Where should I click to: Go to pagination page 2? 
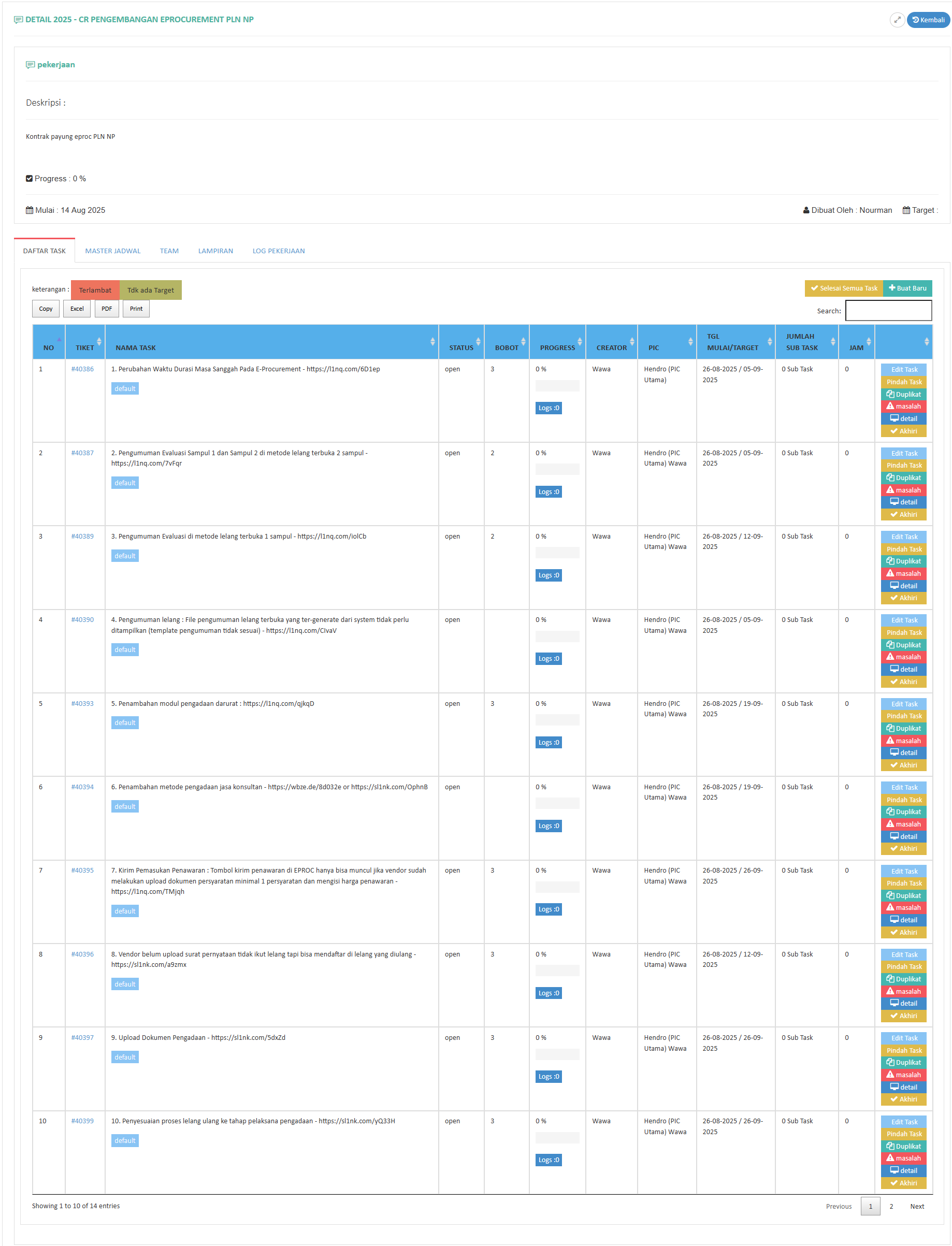tap(891, 1206)
